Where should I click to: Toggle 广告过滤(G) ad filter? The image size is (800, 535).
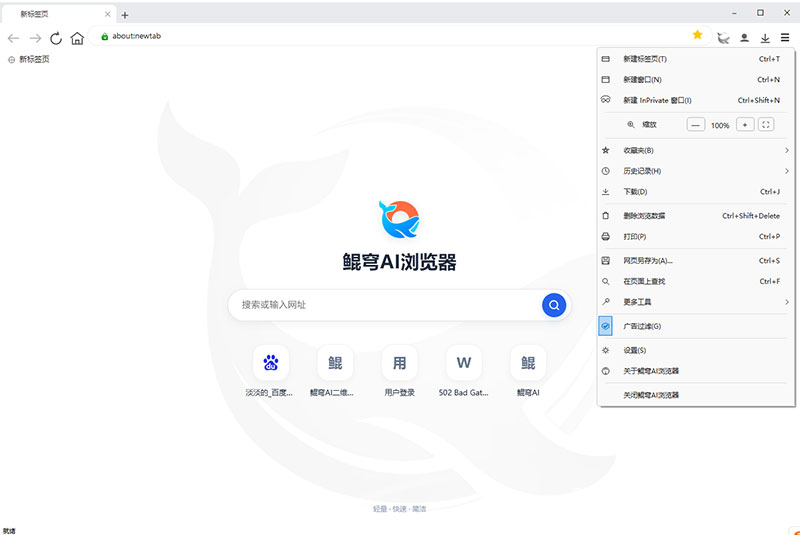(x=696, y=326)
